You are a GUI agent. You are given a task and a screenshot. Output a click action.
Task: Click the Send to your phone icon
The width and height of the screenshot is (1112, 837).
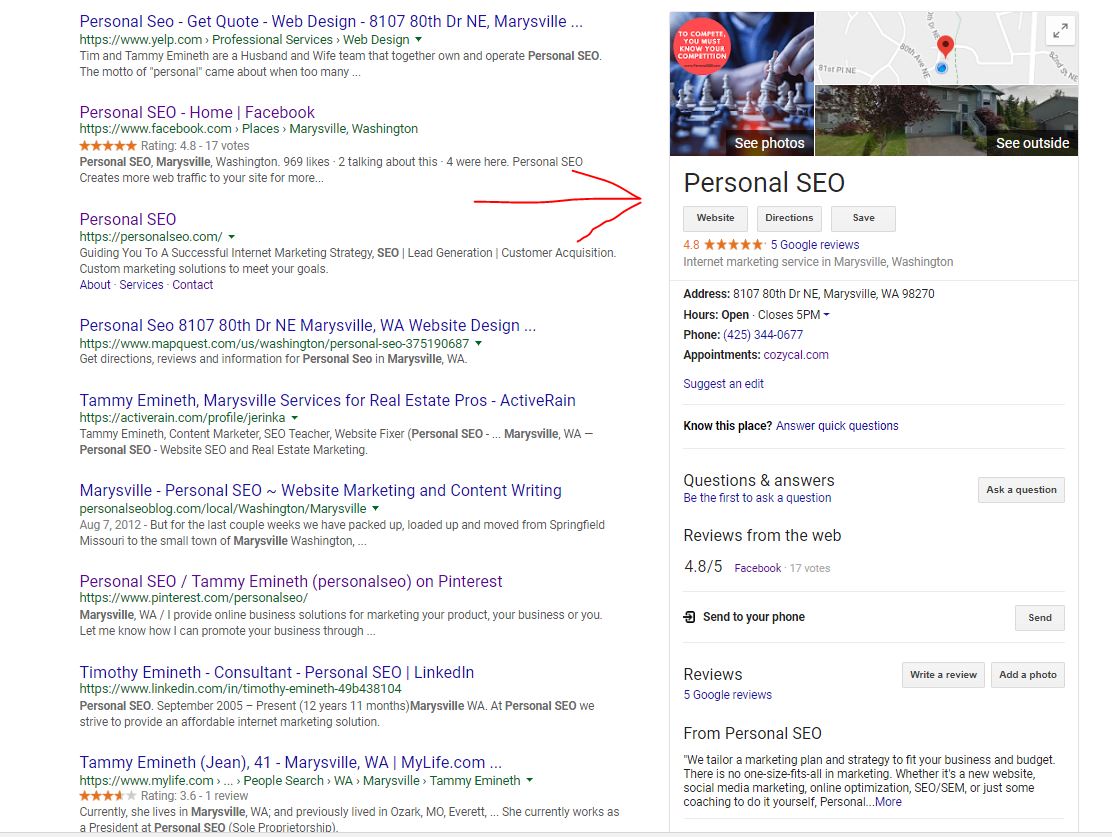tap(689, 617)
